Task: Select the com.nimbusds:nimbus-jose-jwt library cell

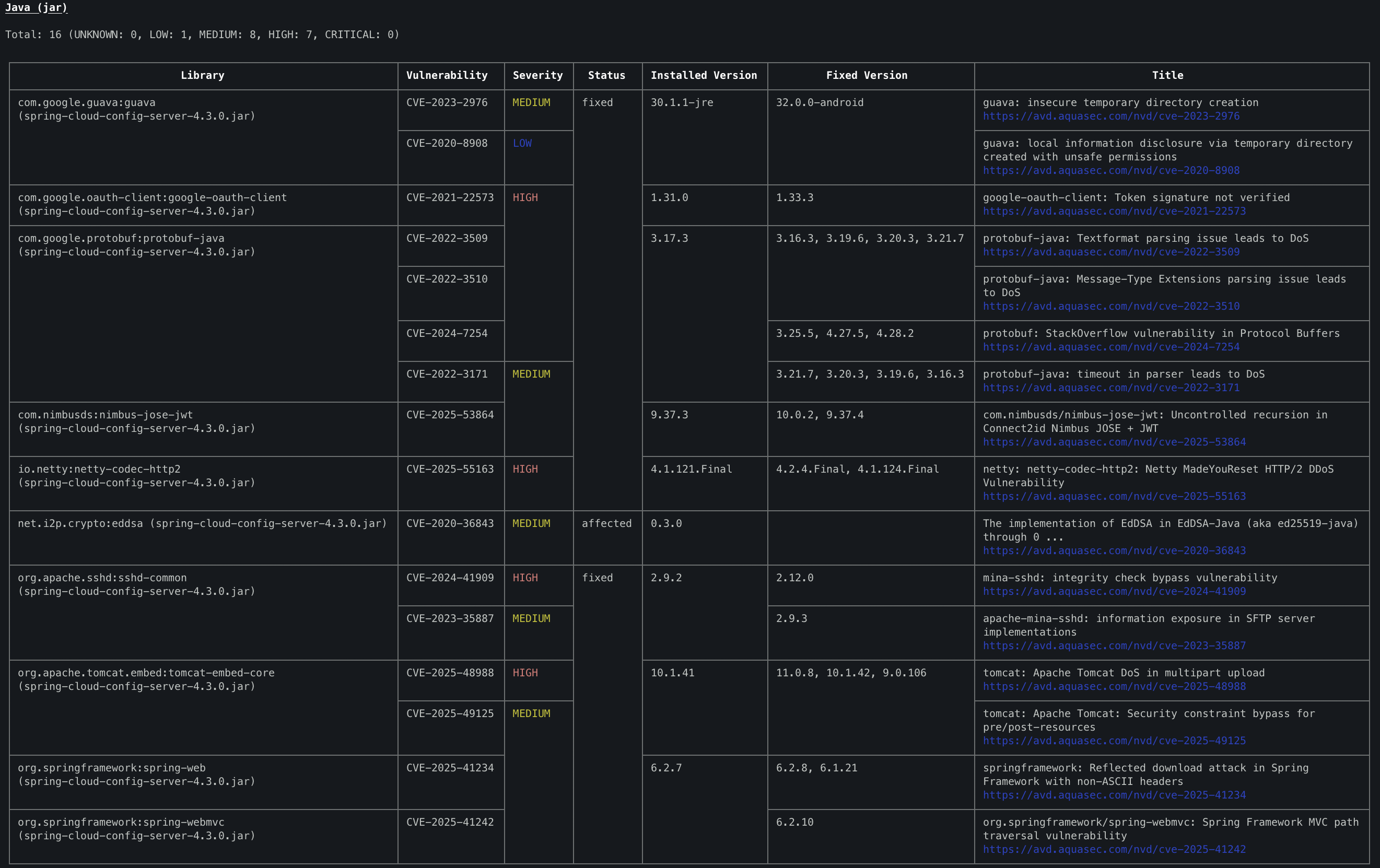Action: pyautogui.click(x=203, y=429)
